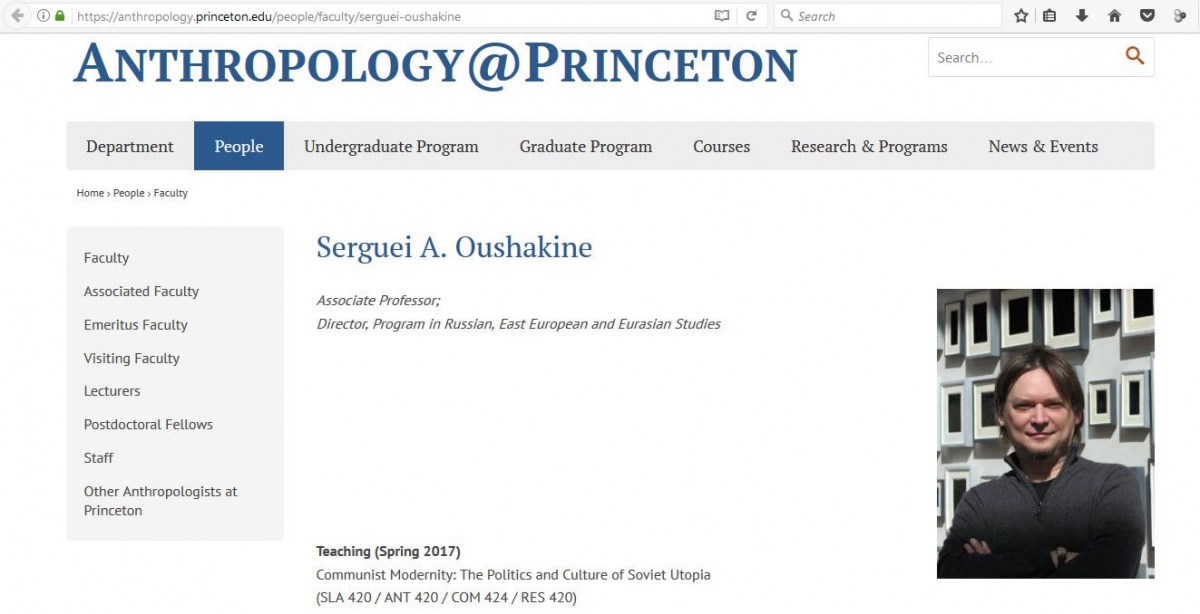Click Home in the breadcrumb trail

(89, 192)
